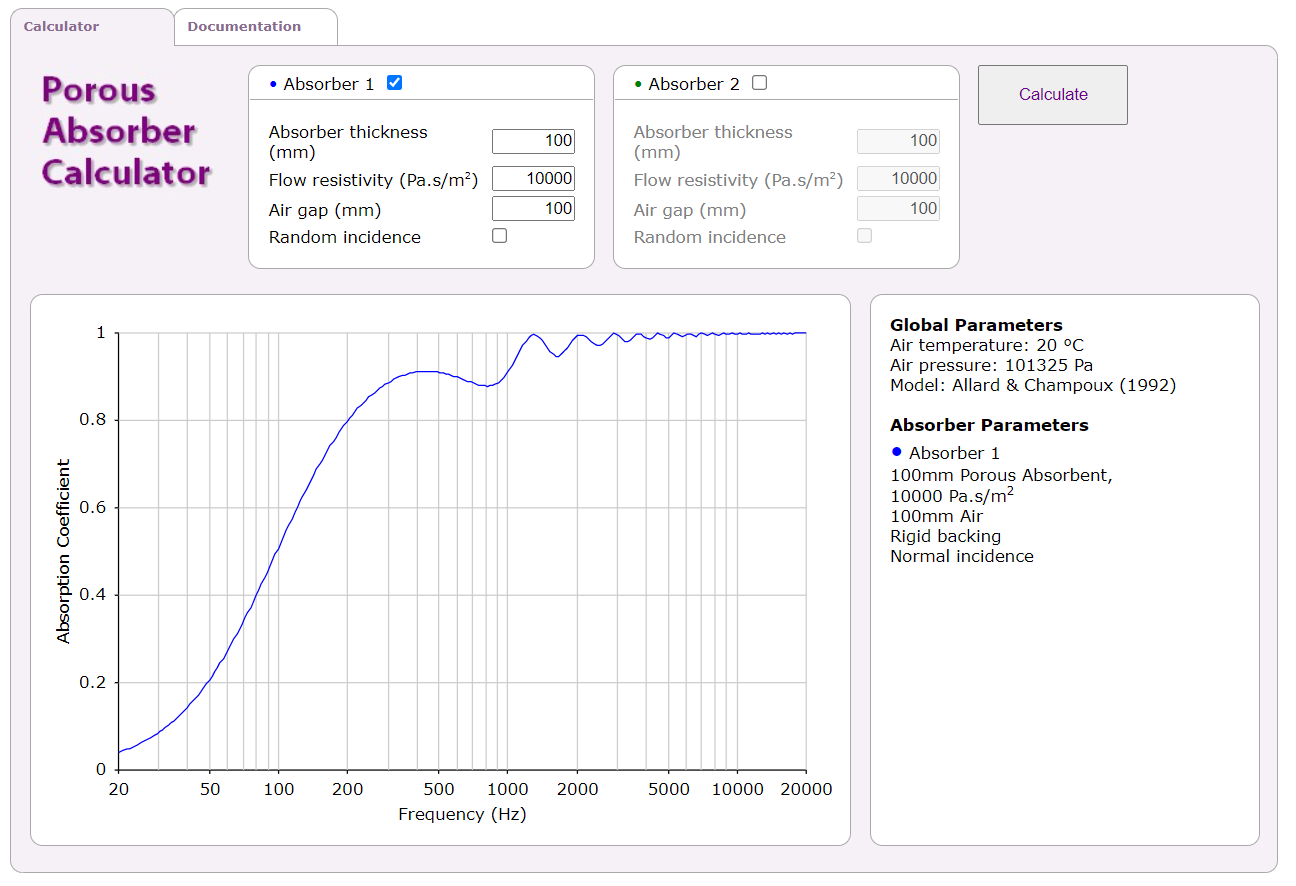This screenshot has width=1296, height=886.
Task: Click the blue bullet beside Absorber 1 heading
Action: 273,85
